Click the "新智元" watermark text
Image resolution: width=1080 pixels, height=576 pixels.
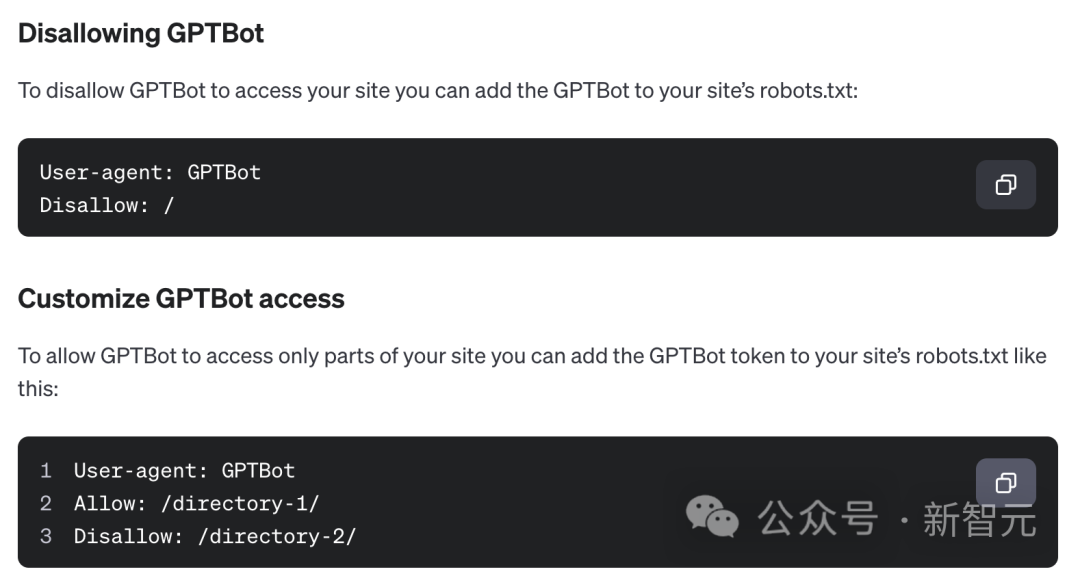point(978,520)
